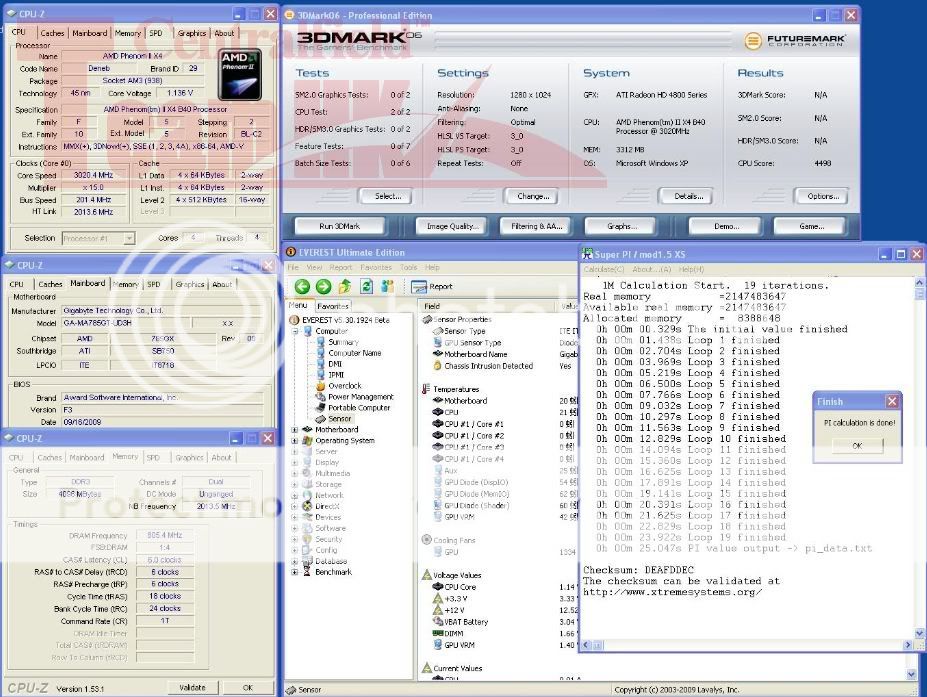
Task: Select the Overclock item in EVEREST tree
Action: point(345,386)
